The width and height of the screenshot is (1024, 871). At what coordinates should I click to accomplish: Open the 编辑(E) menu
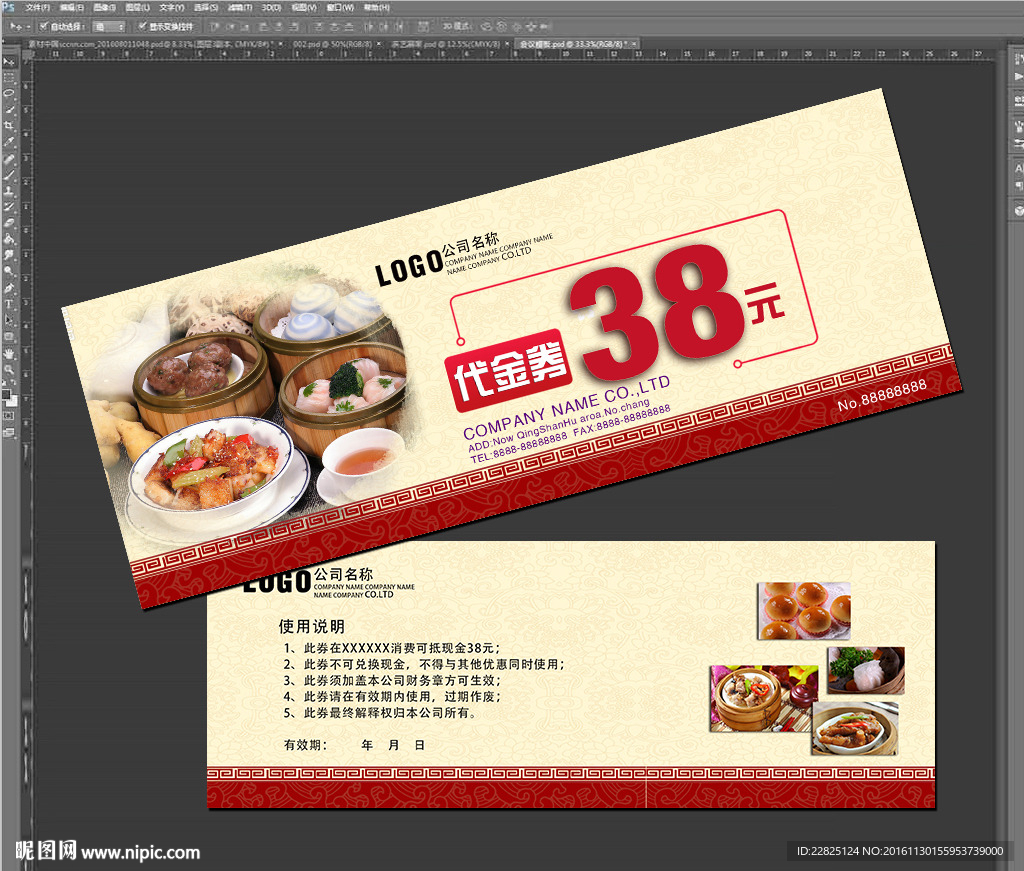[x=72, y=7]
